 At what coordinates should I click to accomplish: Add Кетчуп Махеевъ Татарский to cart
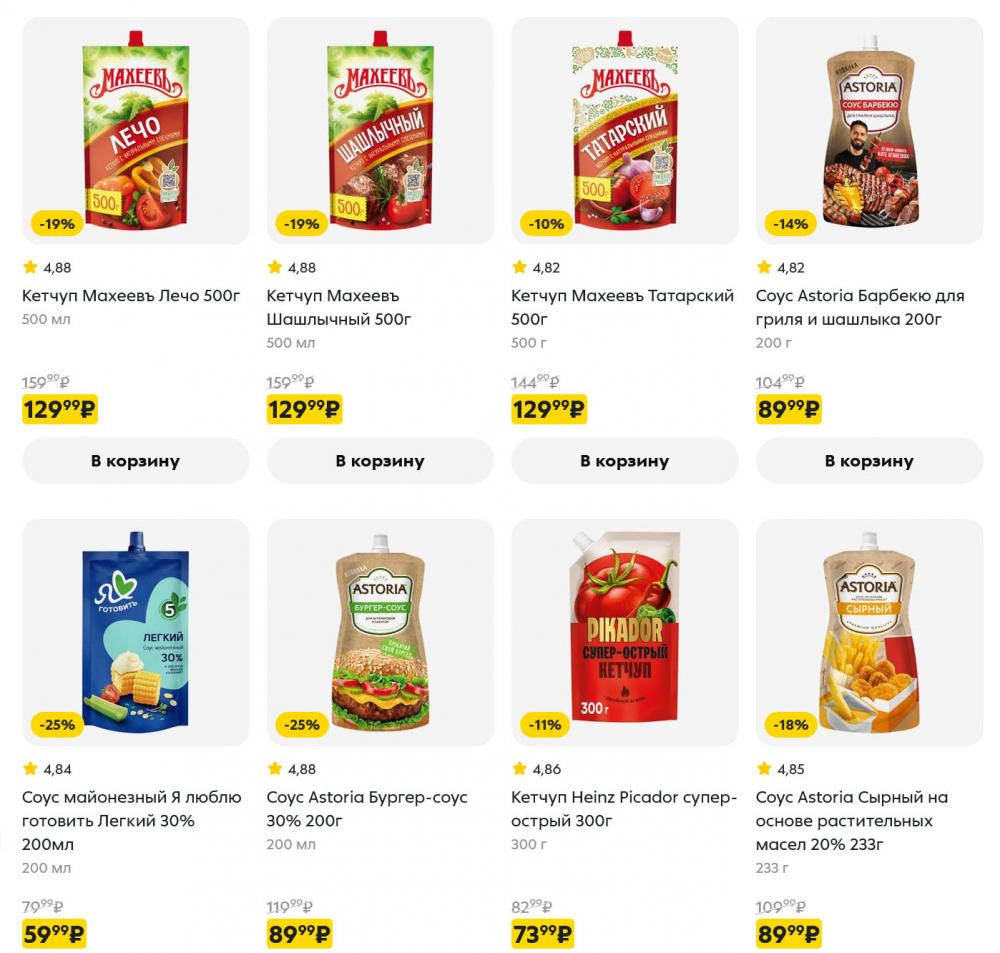625,460
